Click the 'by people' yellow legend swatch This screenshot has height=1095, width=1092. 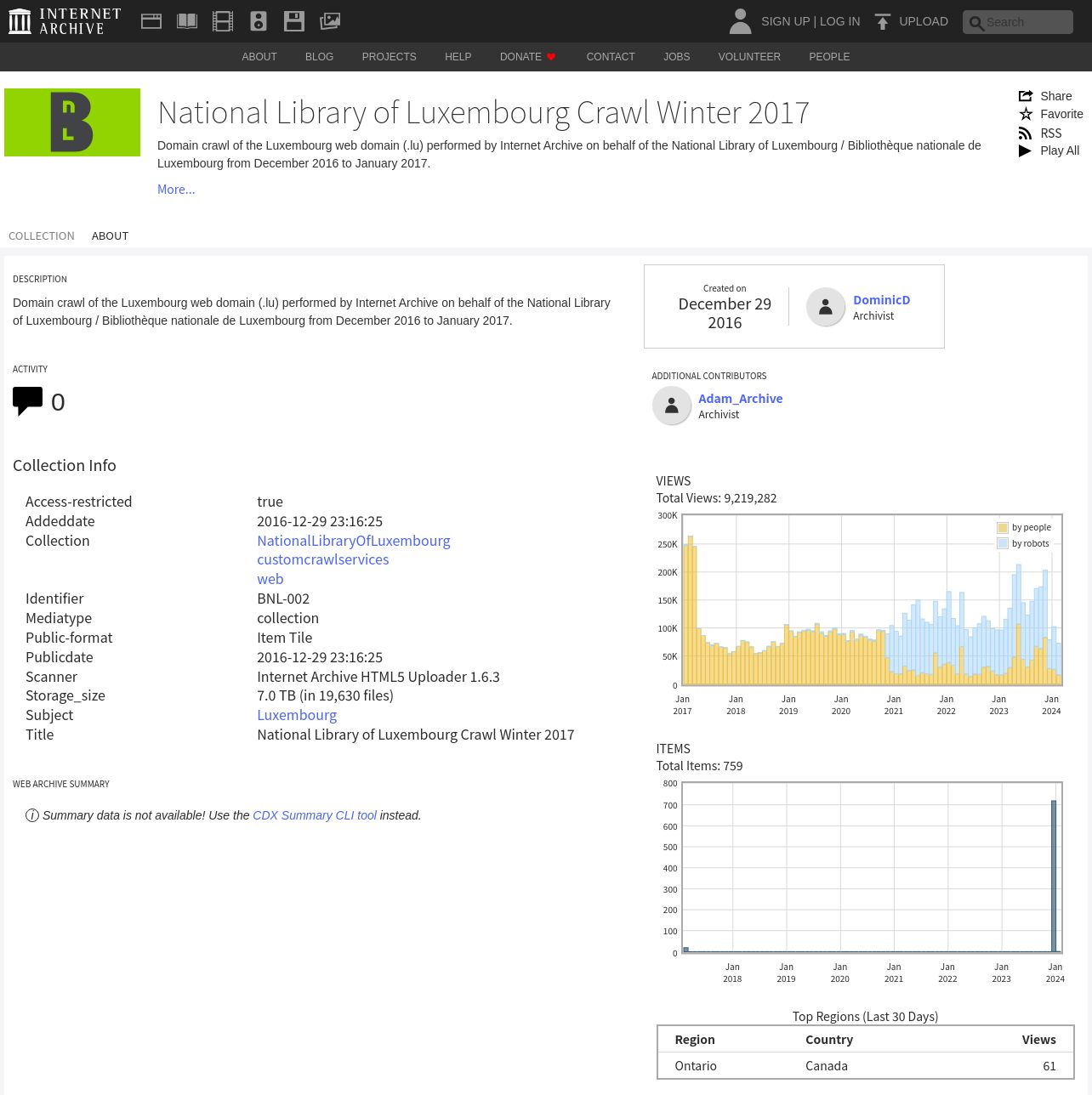1003,528
